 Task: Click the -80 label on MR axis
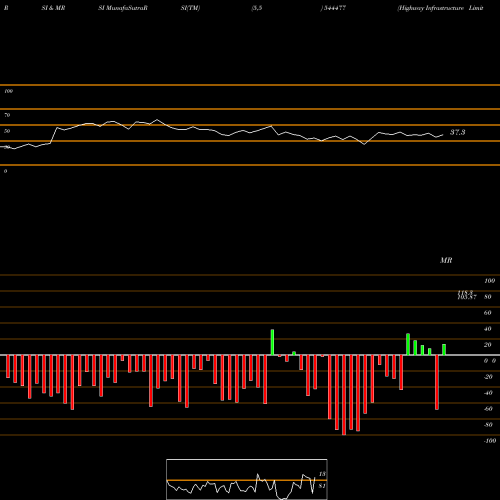click(488, 425)
